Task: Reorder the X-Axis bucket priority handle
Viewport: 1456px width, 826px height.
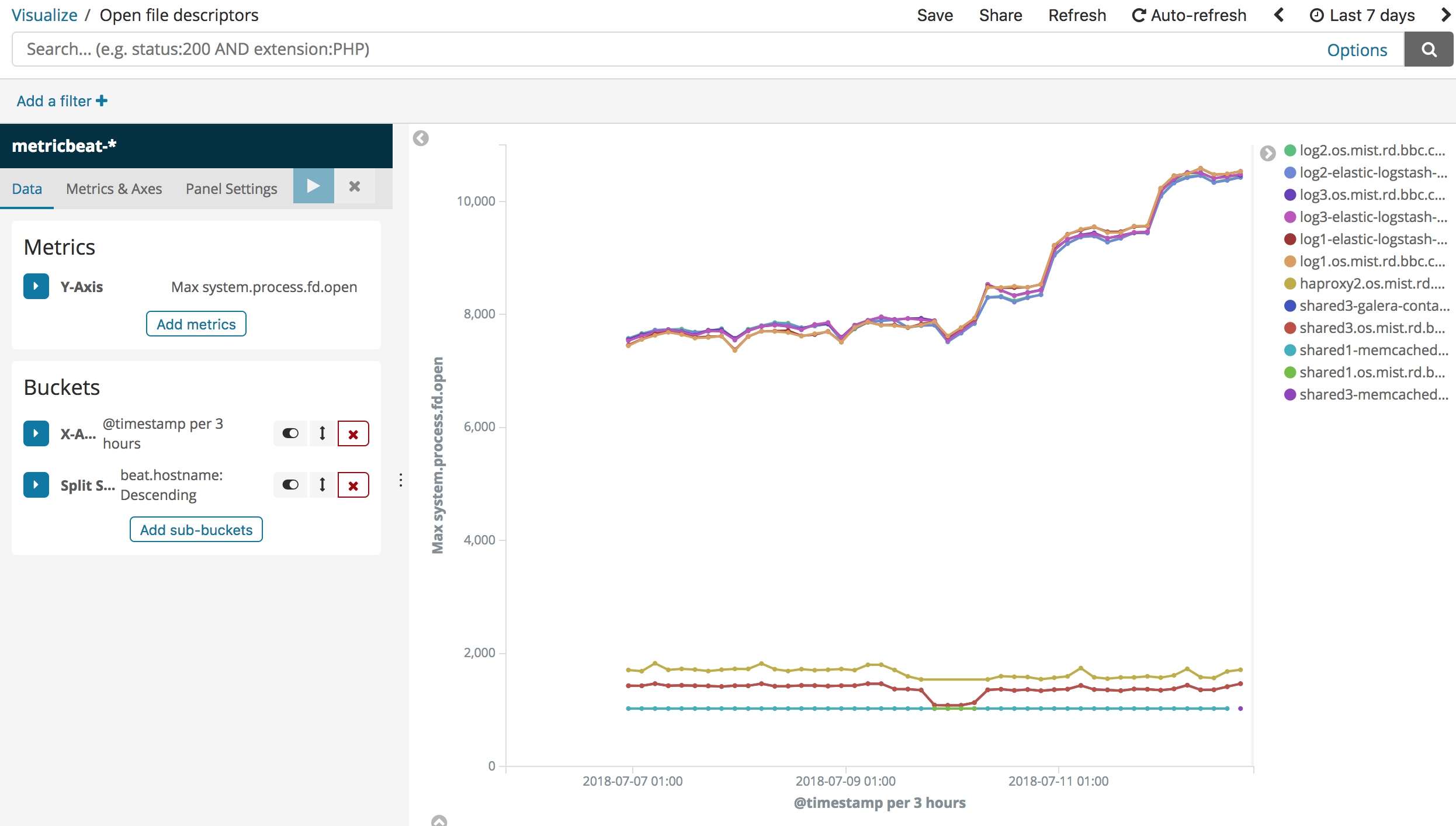Action: 322,433
